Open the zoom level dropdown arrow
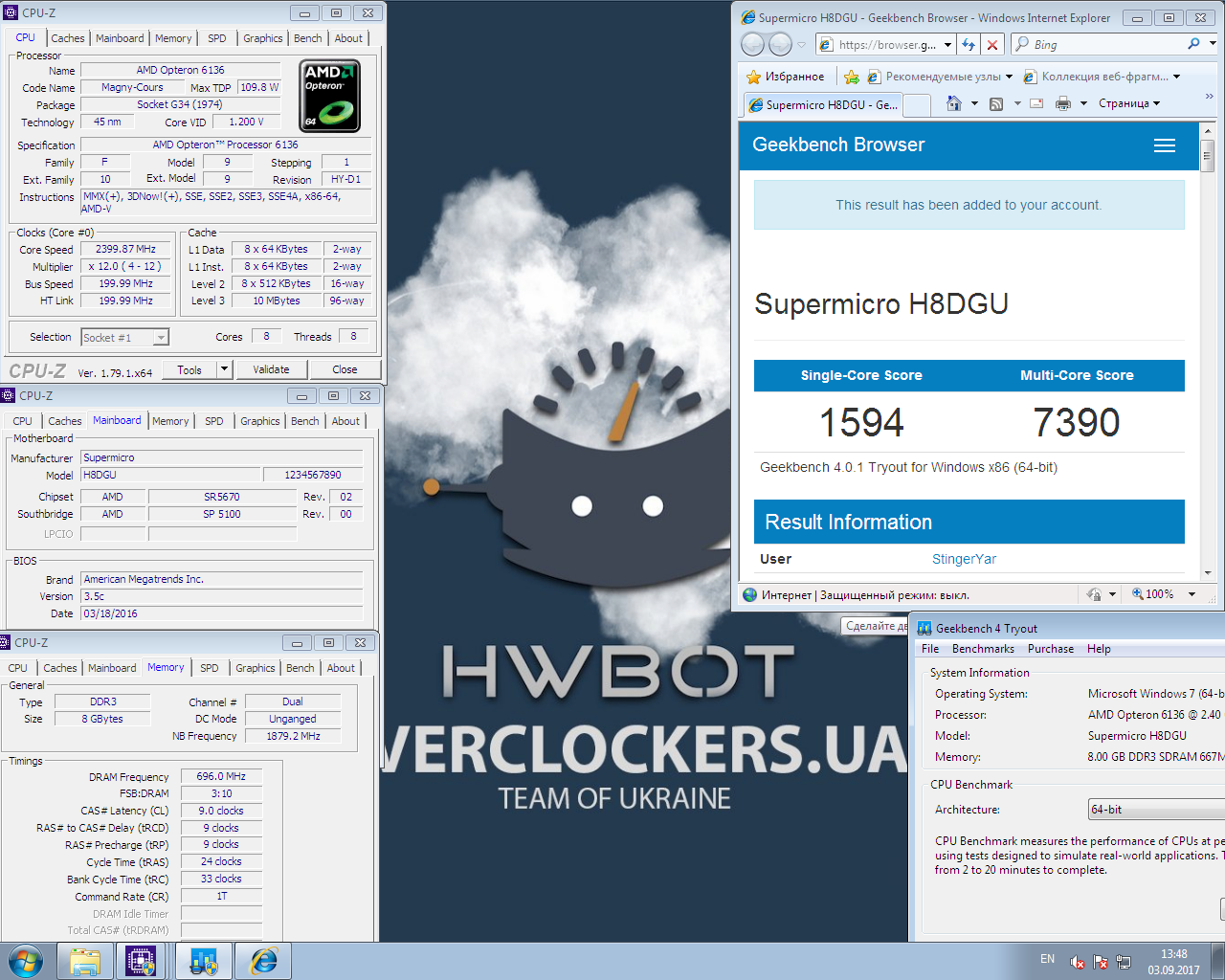Image resolution: width=1225 pixels, height=980 pixels. 1192,594
